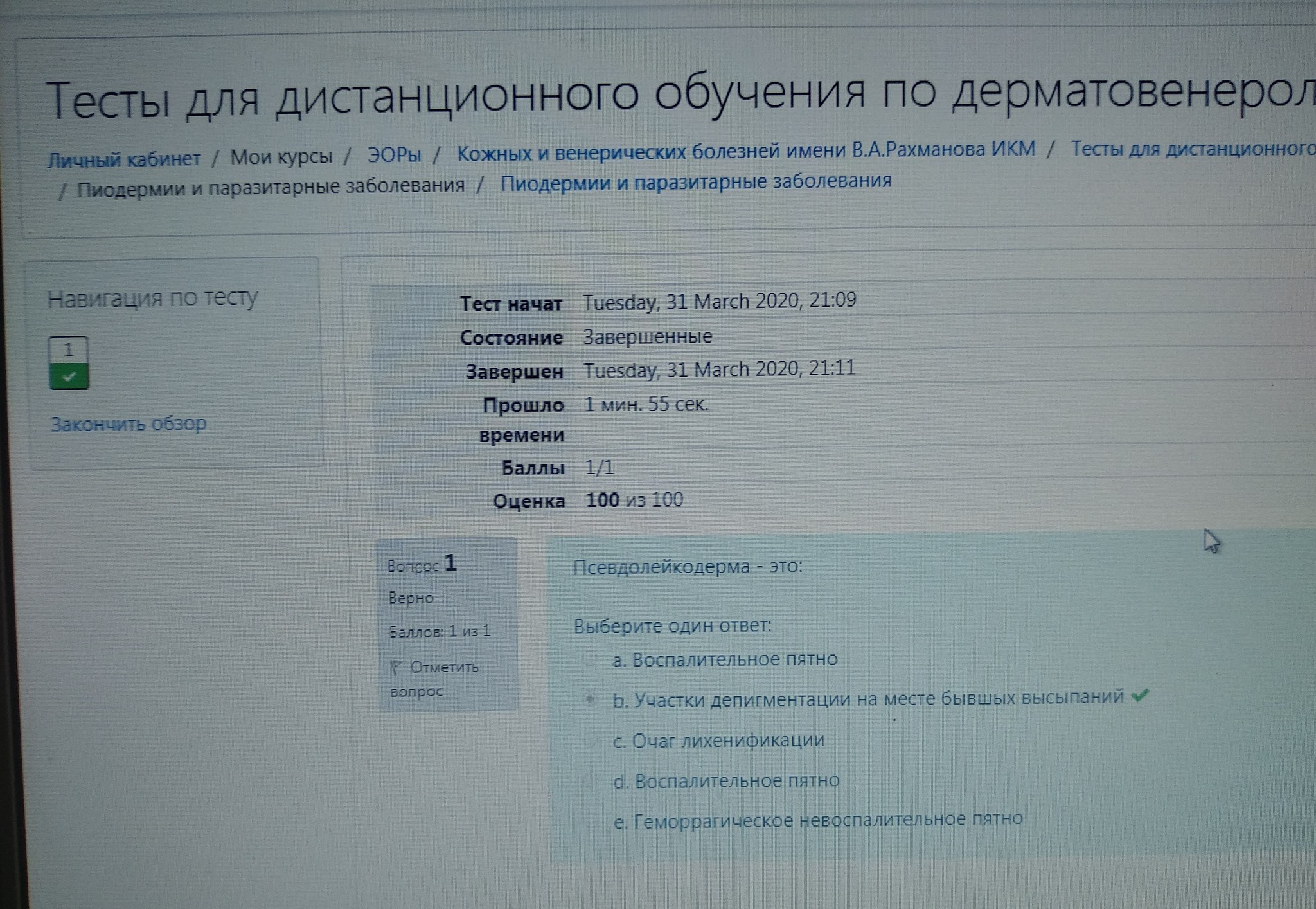1316x909 pixels.
Task: Select radio option d. Воспалительное пятно
Action: coord(590,781)
